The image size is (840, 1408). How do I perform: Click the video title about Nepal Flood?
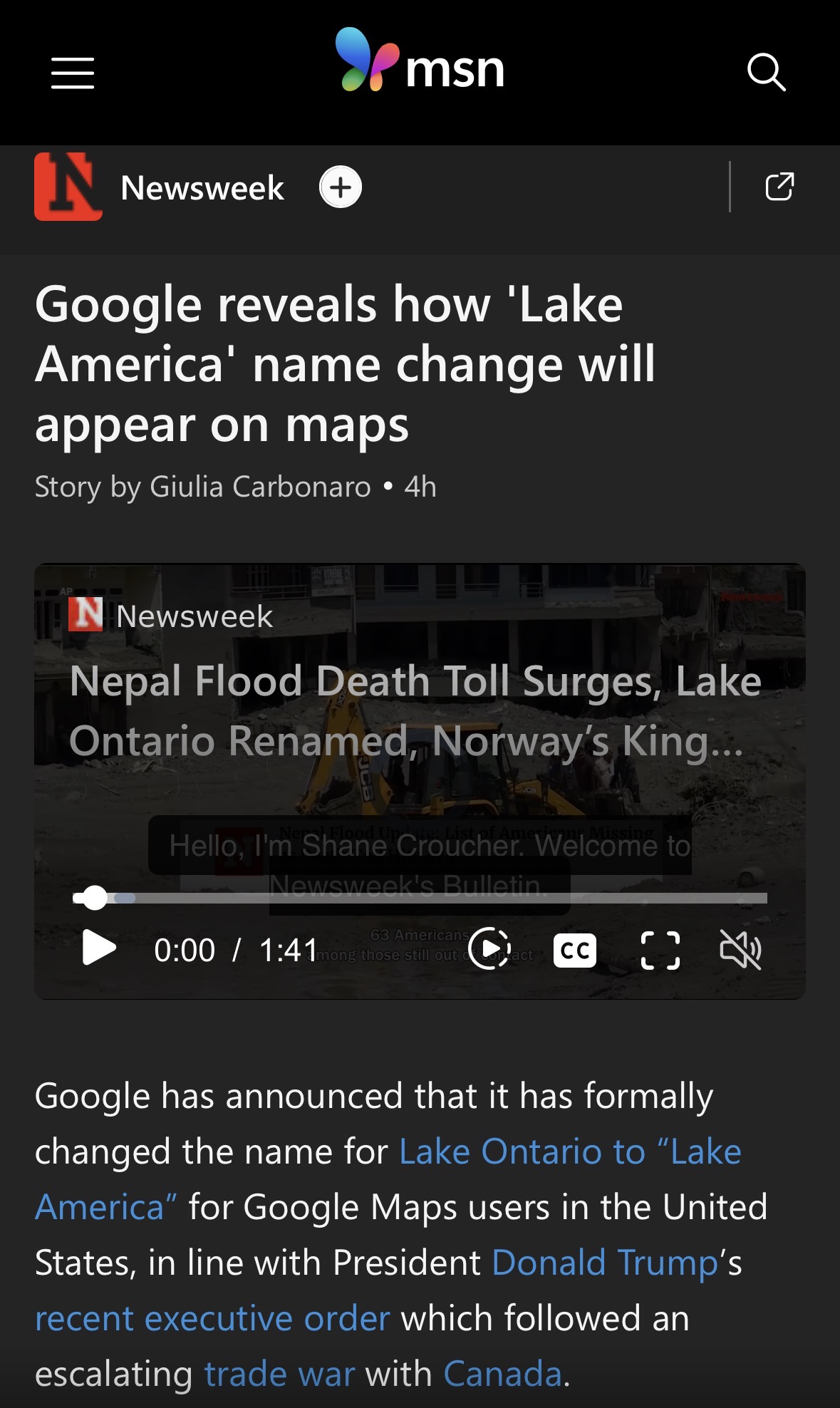(415, 710)
